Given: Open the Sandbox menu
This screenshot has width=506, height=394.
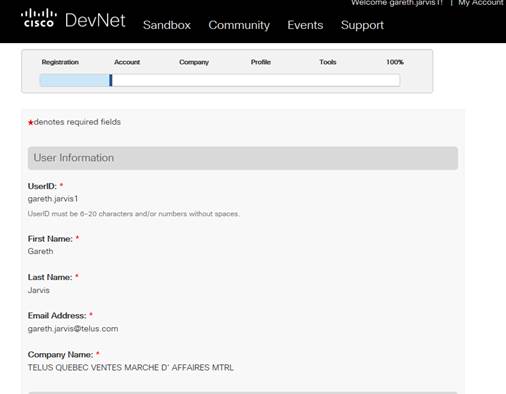Looking at the screenshot, I should tap(167, 25).
